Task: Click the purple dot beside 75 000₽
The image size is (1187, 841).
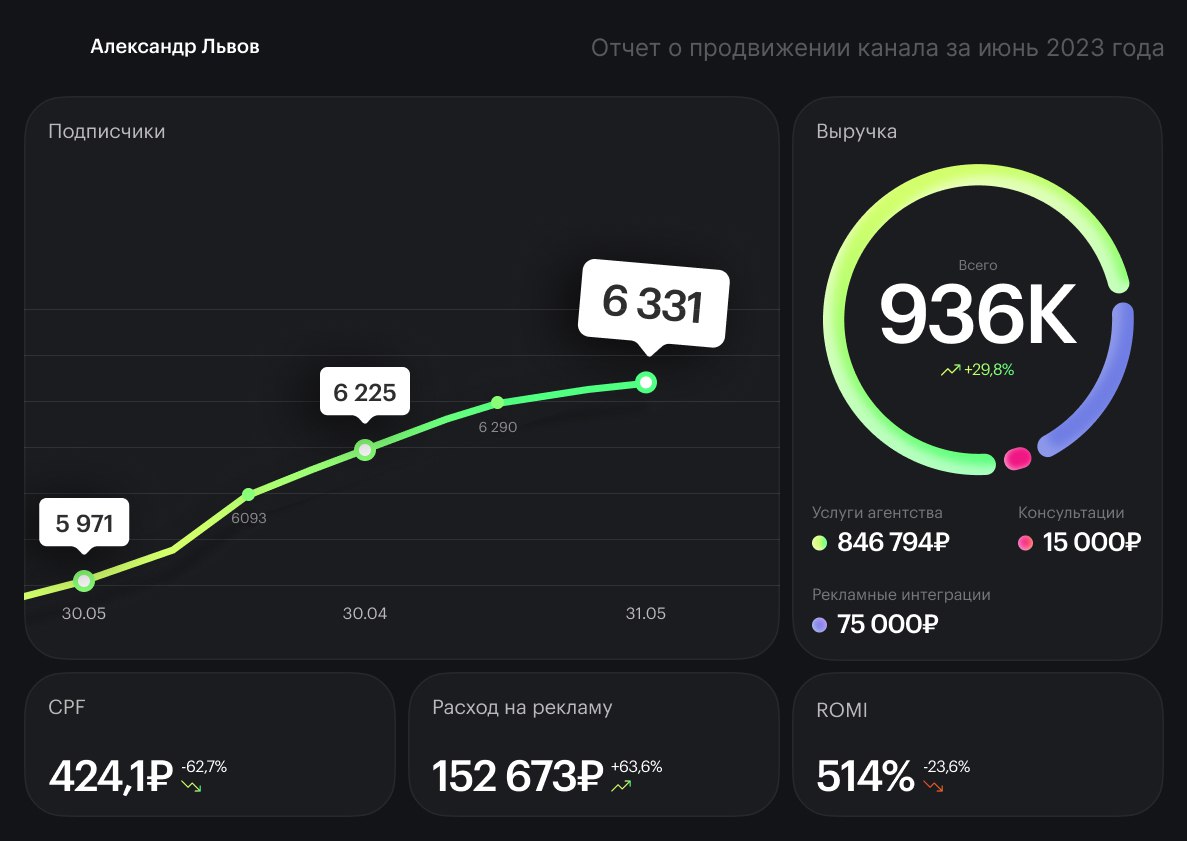Action: 820,625
